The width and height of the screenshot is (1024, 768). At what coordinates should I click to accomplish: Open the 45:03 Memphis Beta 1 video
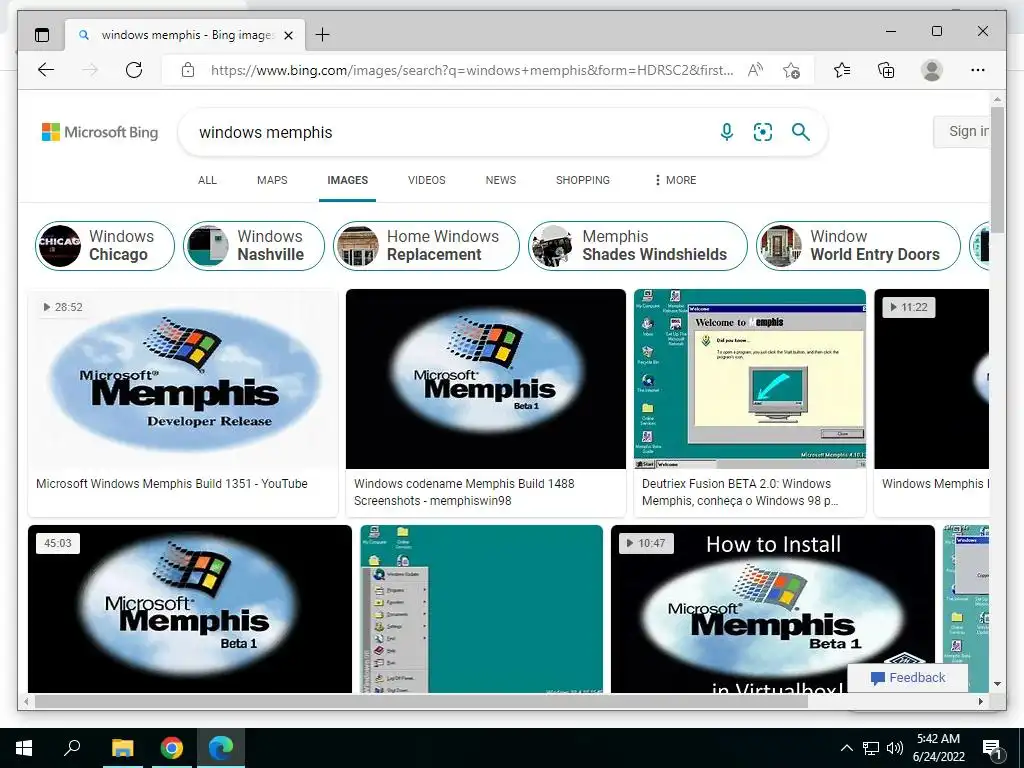(189, 609)
